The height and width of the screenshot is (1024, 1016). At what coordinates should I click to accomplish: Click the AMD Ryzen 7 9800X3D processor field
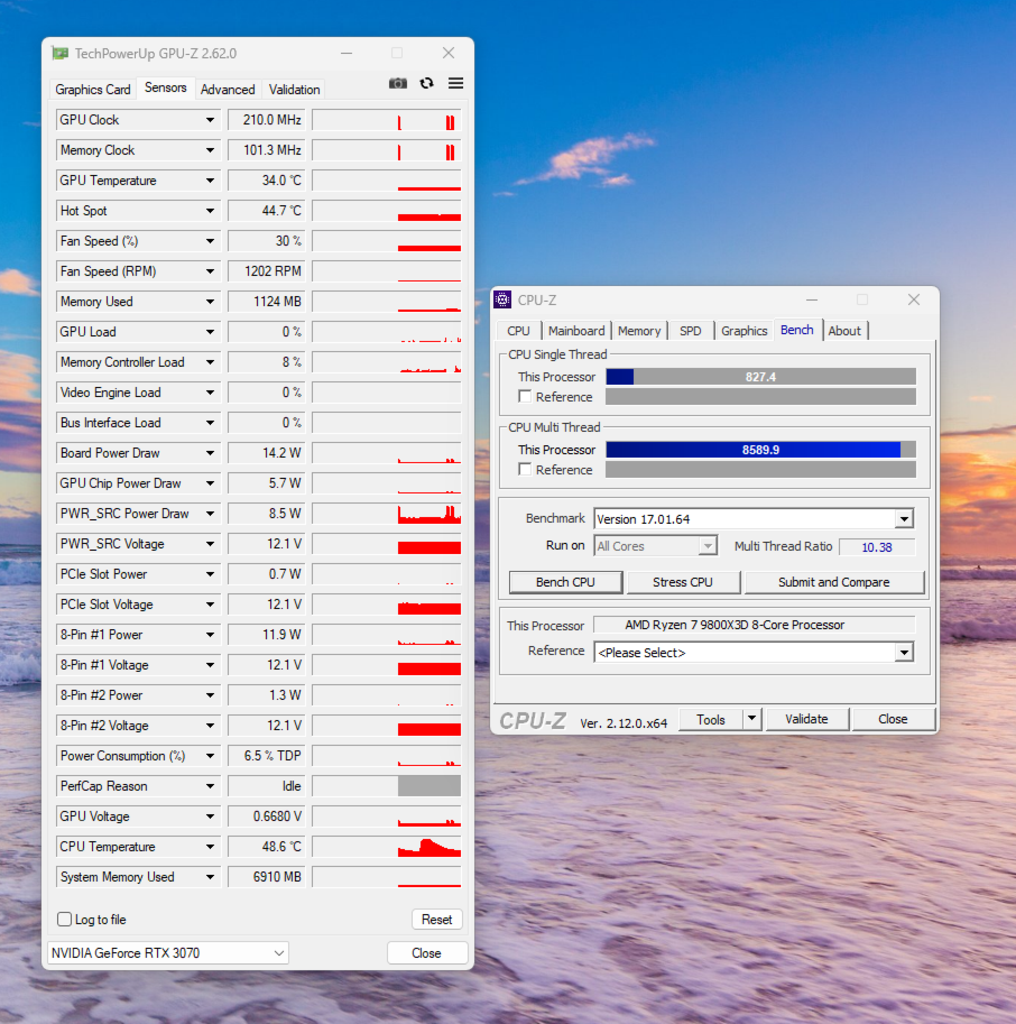pyautogui.click(x=754, y=625)
